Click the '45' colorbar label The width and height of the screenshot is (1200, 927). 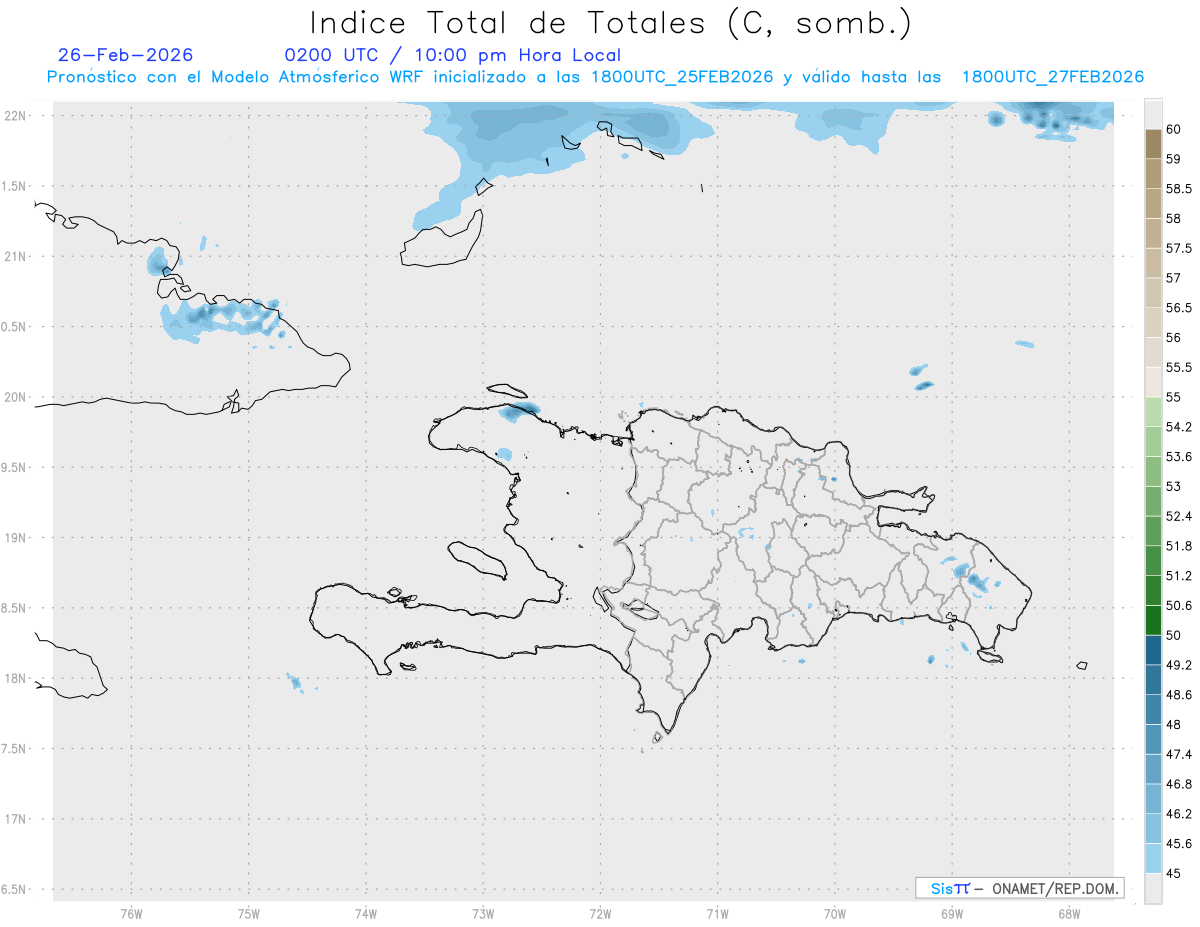click(1174, 873)
